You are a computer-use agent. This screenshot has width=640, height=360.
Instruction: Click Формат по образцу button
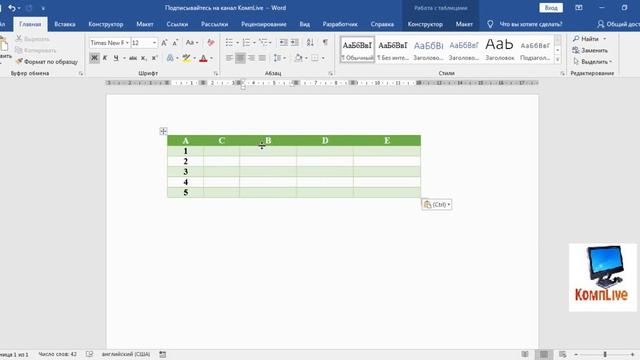point(47,62)
